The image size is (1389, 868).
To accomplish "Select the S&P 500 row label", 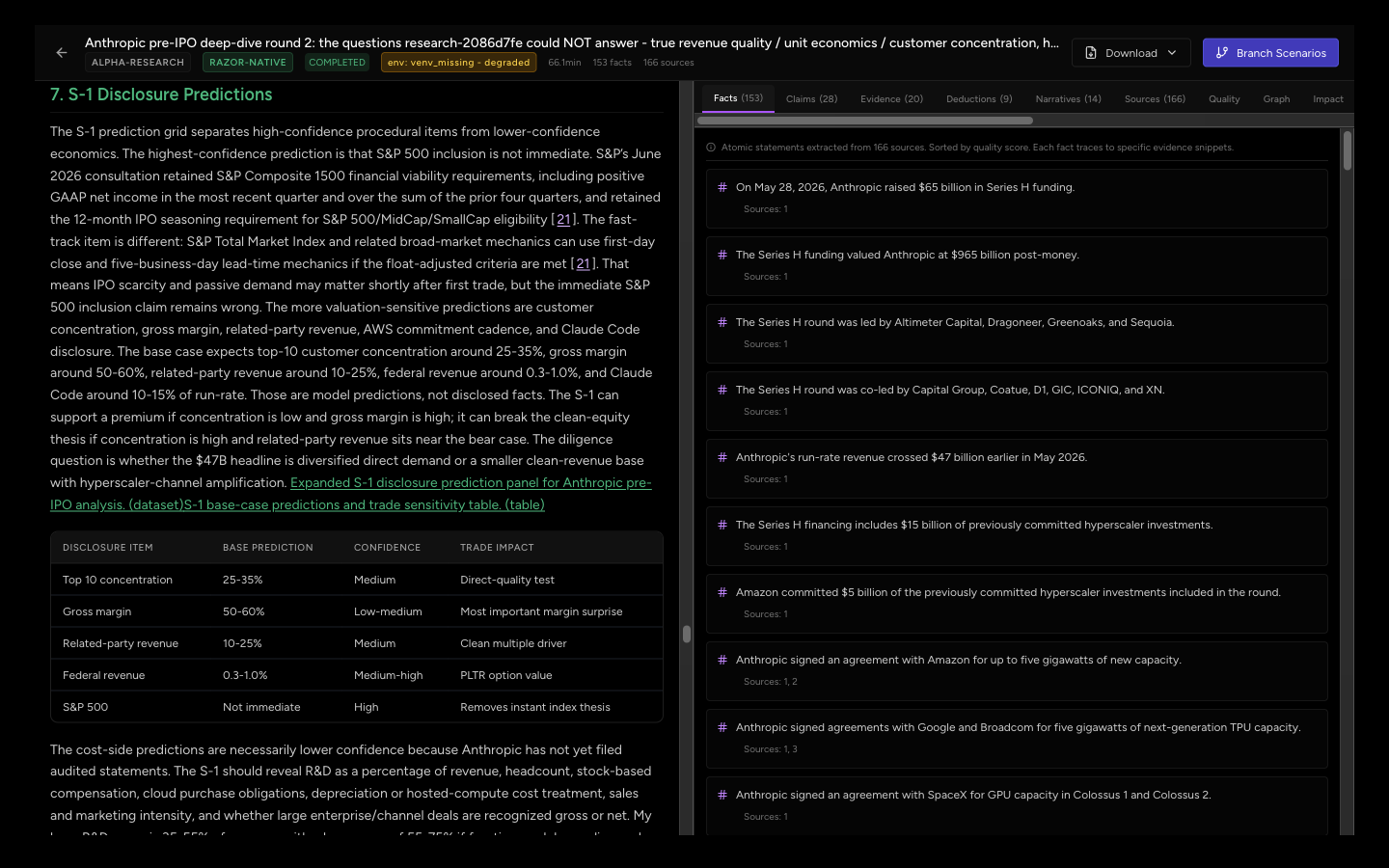I will pos(85,707).
